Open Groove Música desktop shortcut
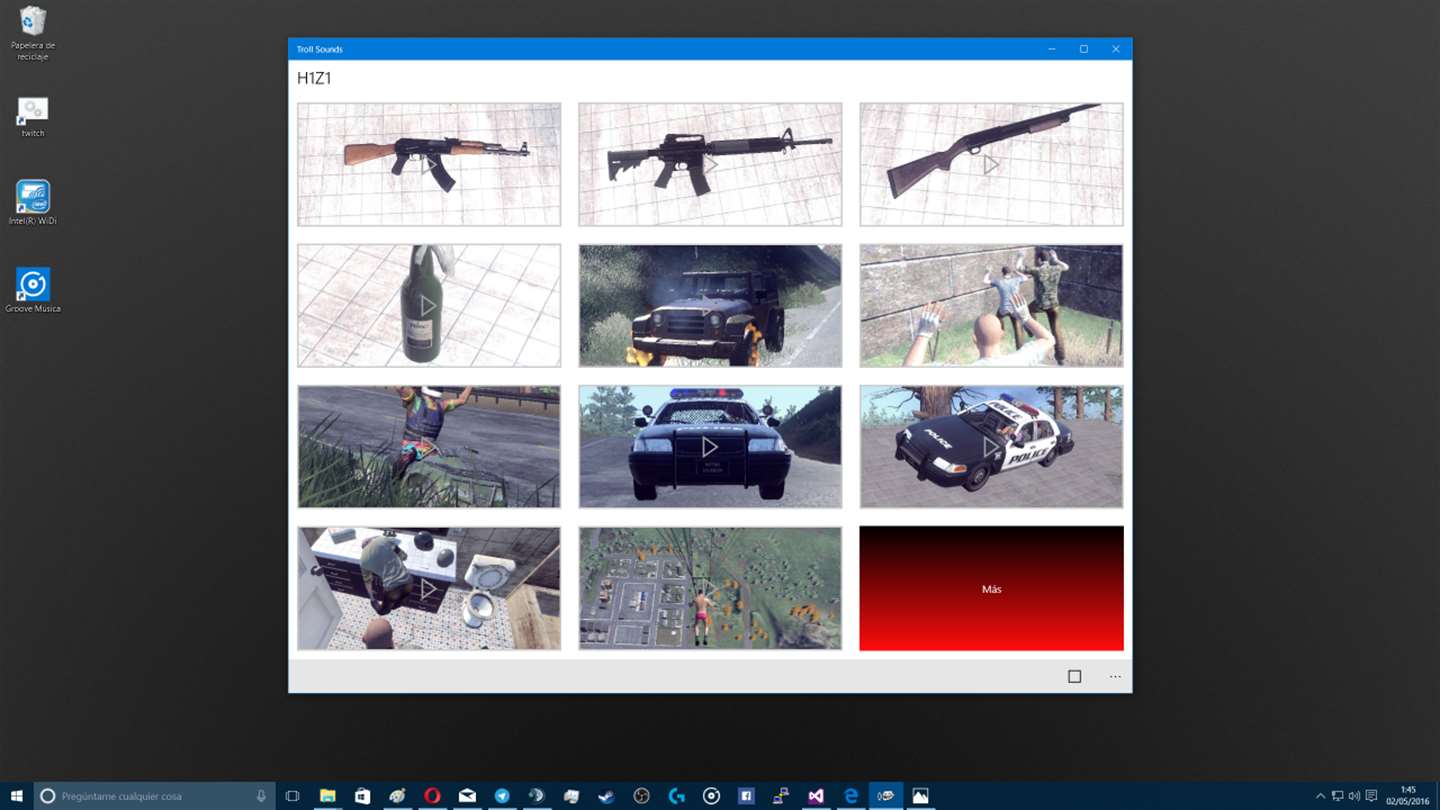 (33, 291)
